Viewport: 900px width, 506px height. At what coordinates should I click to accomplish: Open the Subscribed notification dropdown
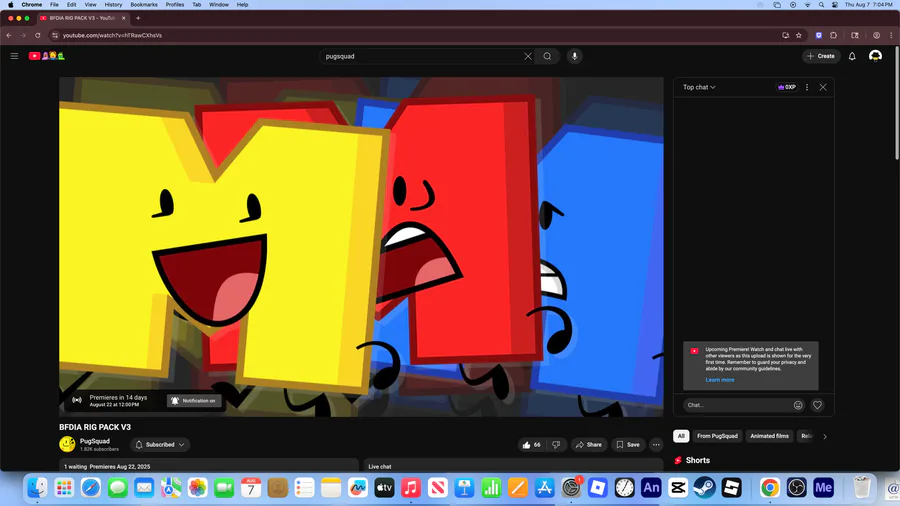tap(160, 445)
